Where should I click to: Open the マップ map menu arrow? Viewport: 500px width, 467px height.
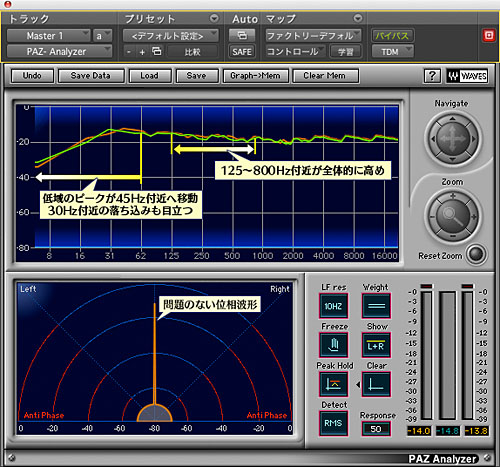[358, 18]
